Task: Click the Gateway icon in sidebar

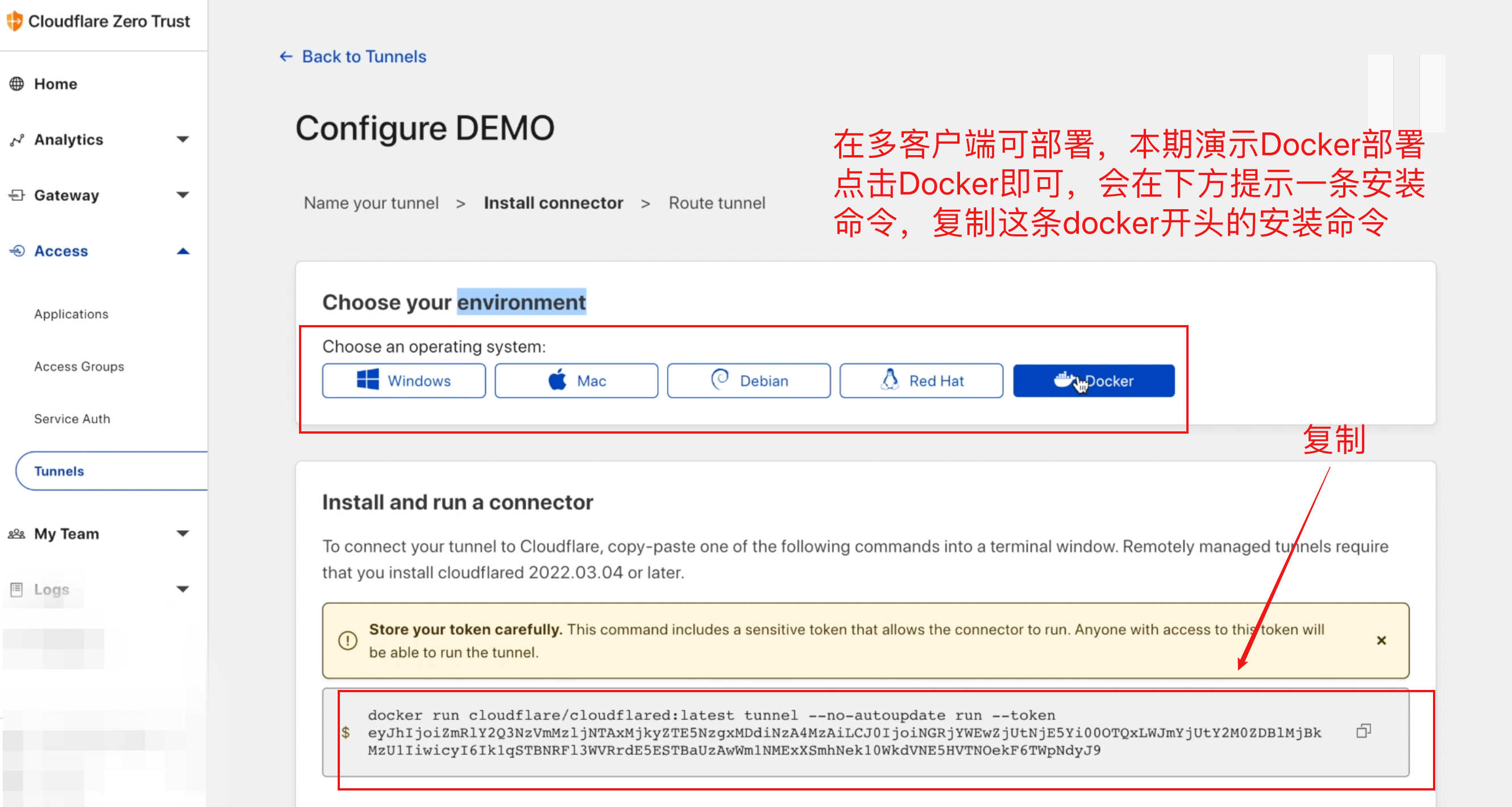Action: (17, 195)
